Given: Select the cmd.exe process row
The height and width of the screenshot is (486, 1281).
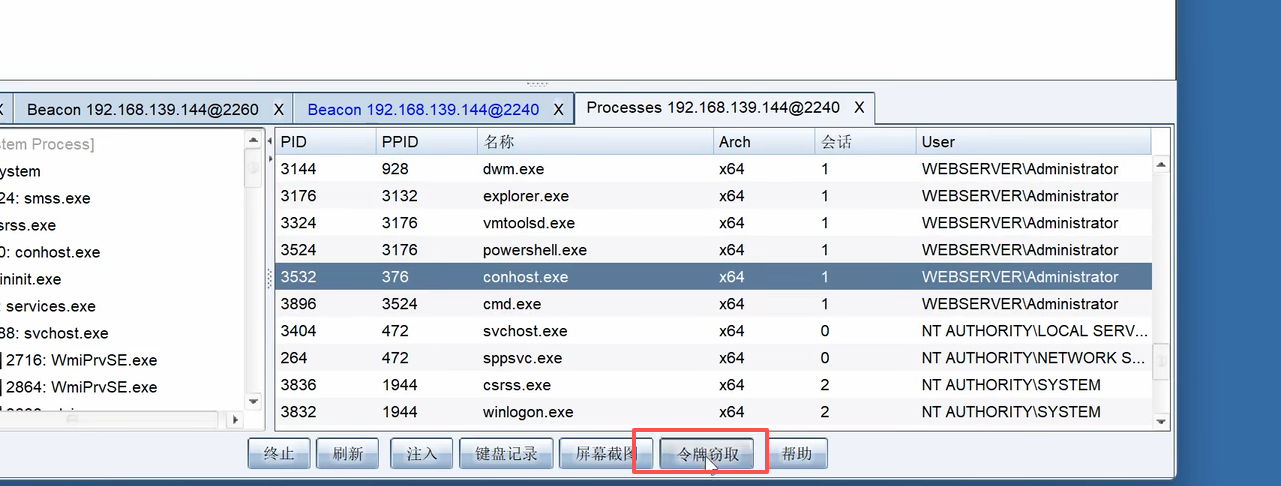Looking at the screenshot, I should 713,304.
